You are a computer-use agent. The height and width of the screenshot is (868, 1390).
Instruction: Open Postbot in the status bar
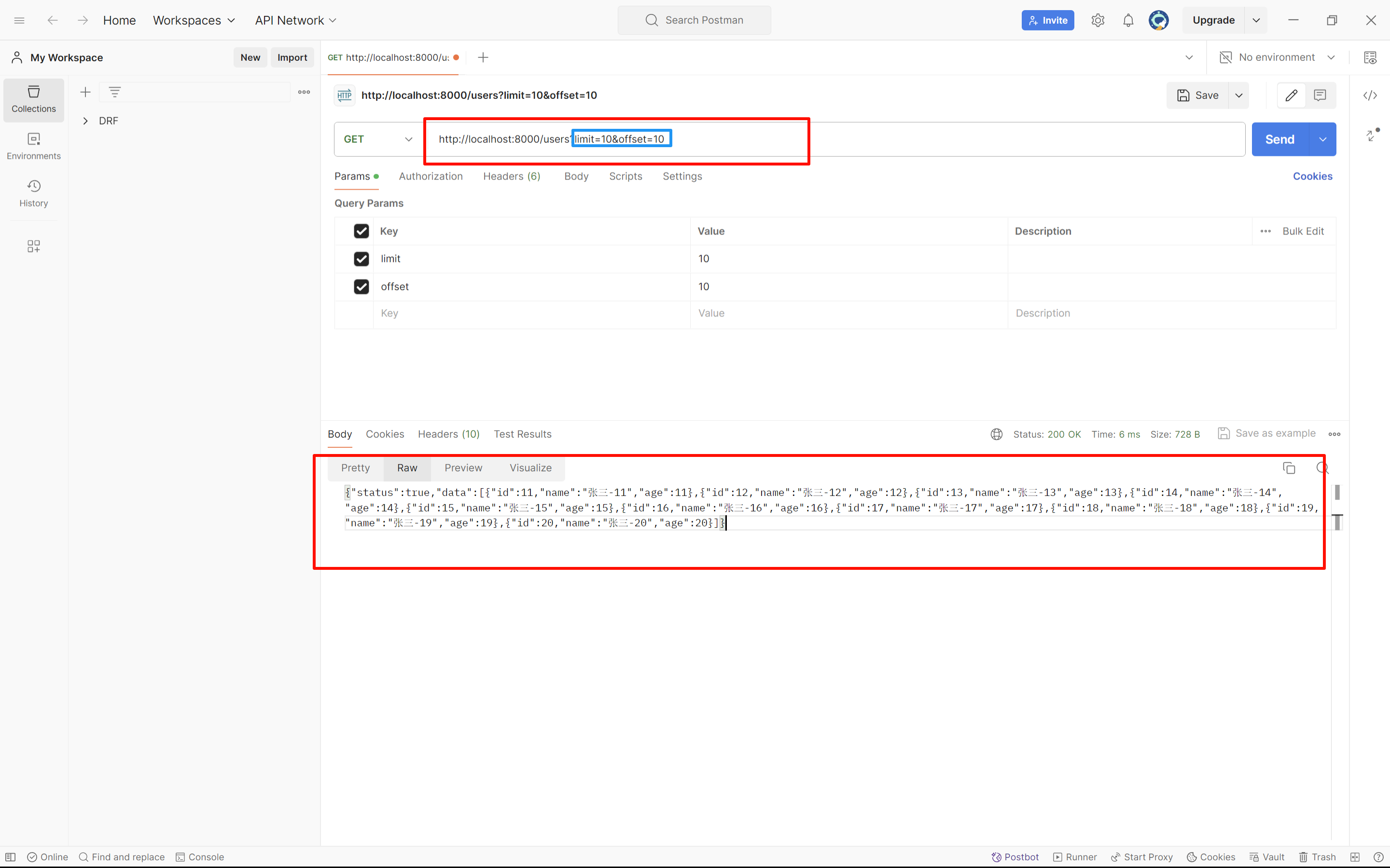click(x=1015, y=856)
